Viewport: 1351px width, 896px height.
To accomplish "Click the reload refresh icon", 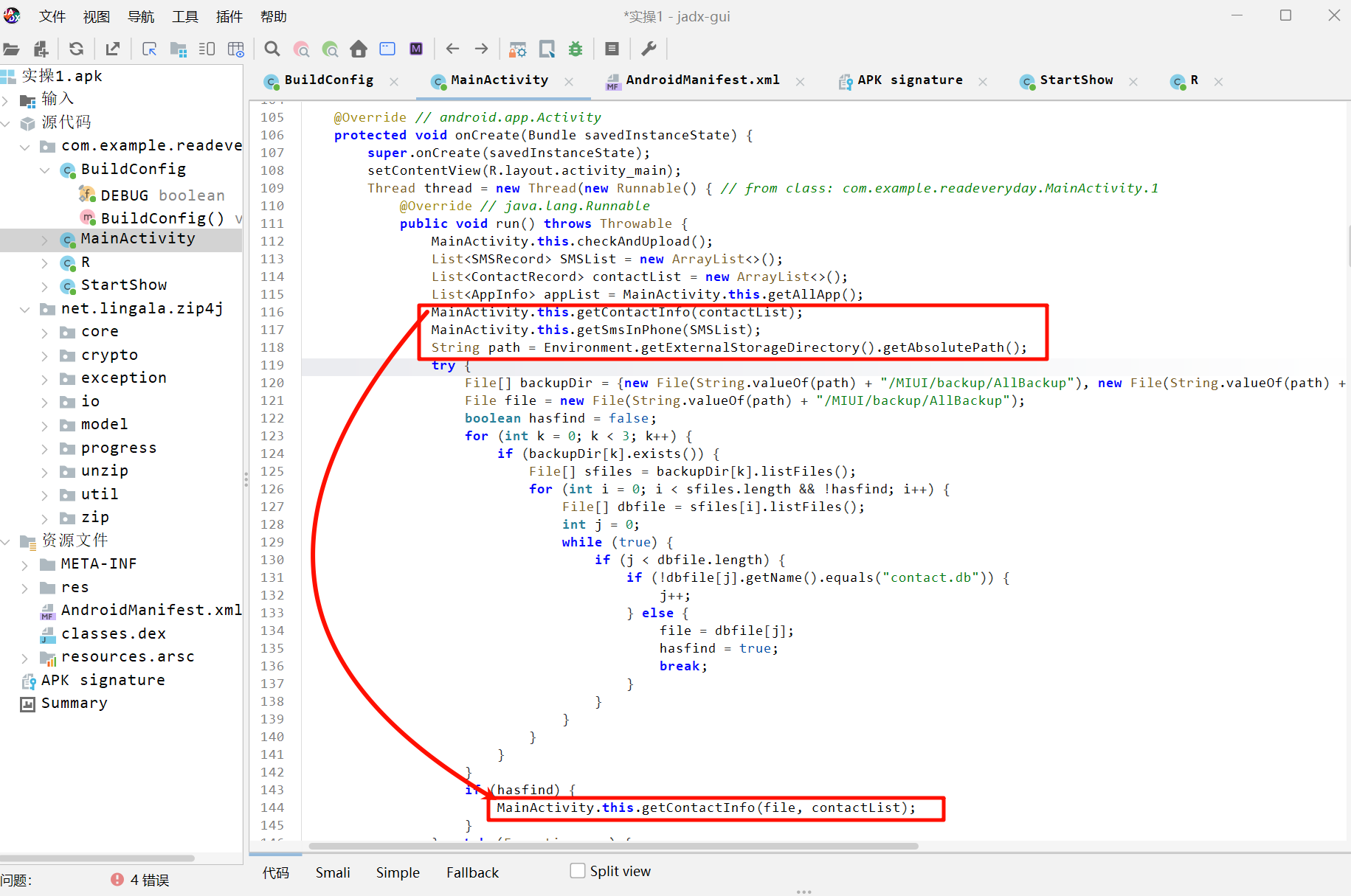I will 76,49.
